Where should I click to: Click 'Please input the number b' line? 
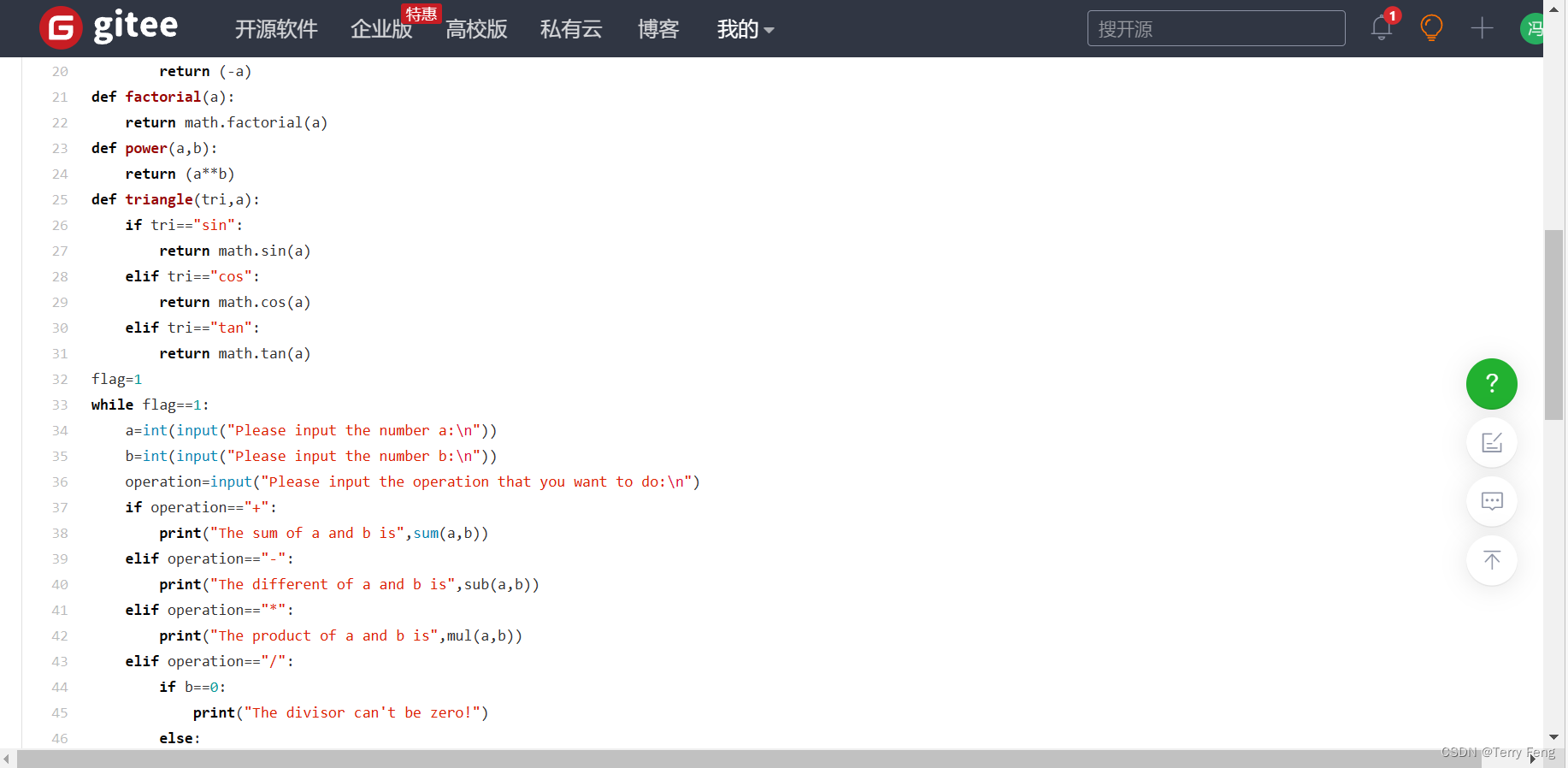311,457
